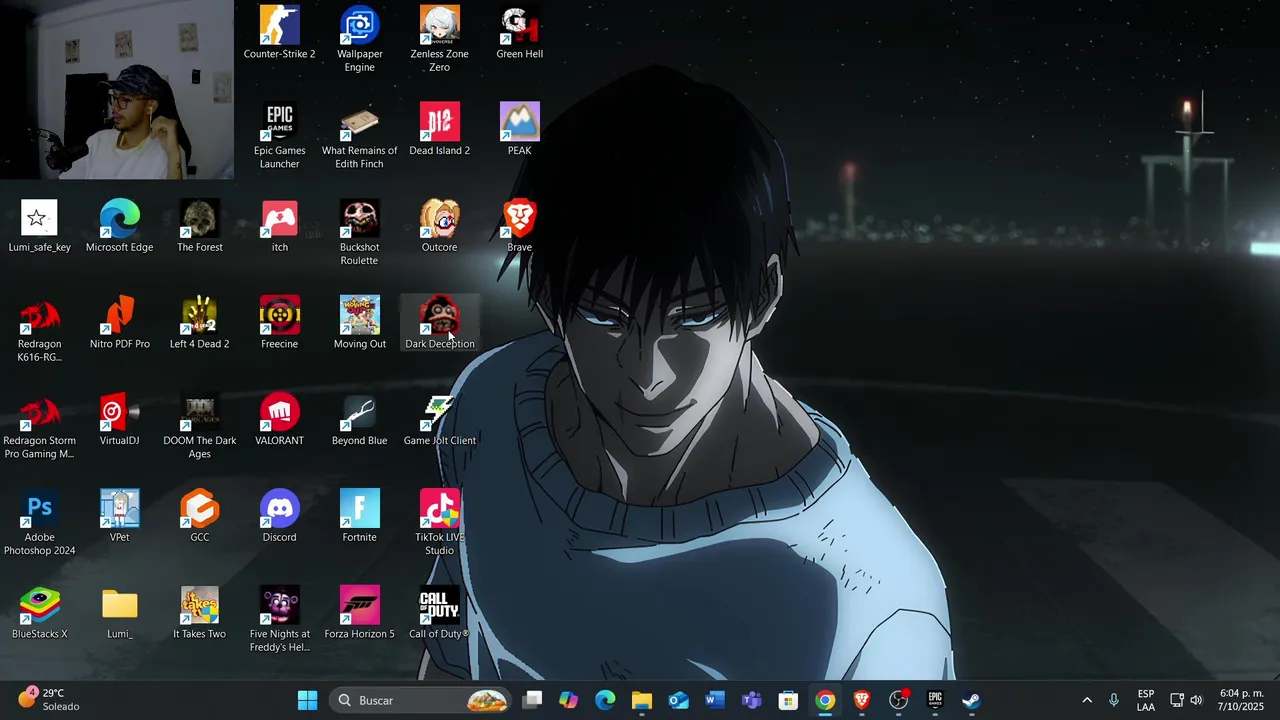
Task: Open Word from the taskbar
Action: 714,700
